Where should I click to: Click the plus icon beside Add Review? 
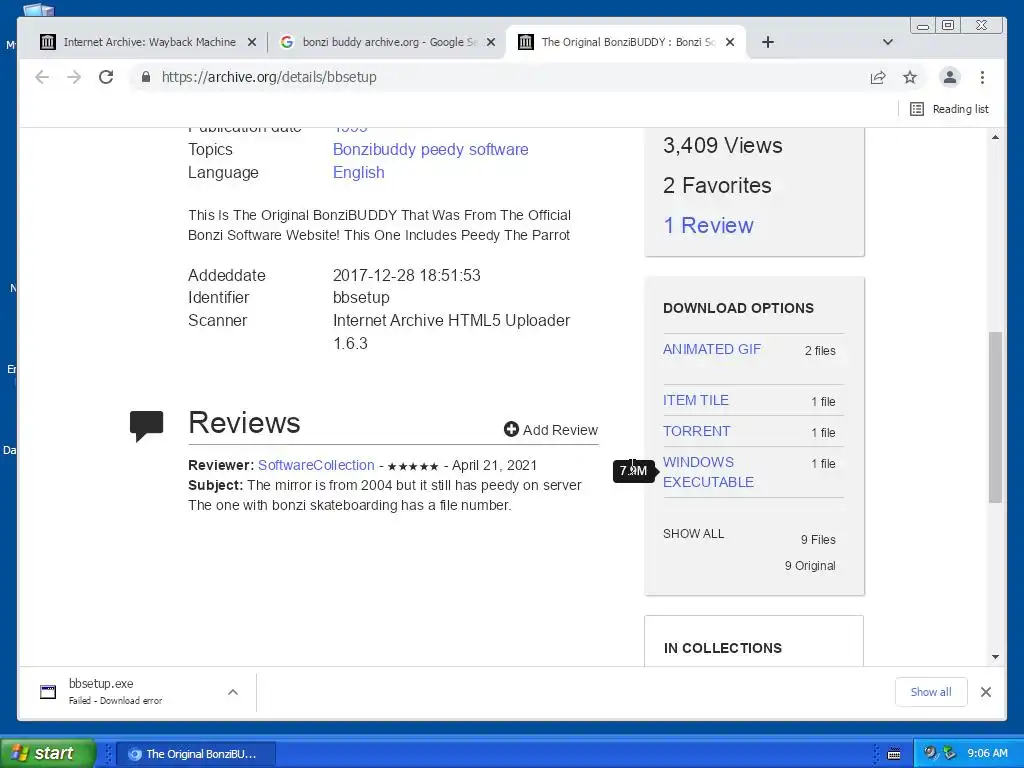click(x=511, y=429)
